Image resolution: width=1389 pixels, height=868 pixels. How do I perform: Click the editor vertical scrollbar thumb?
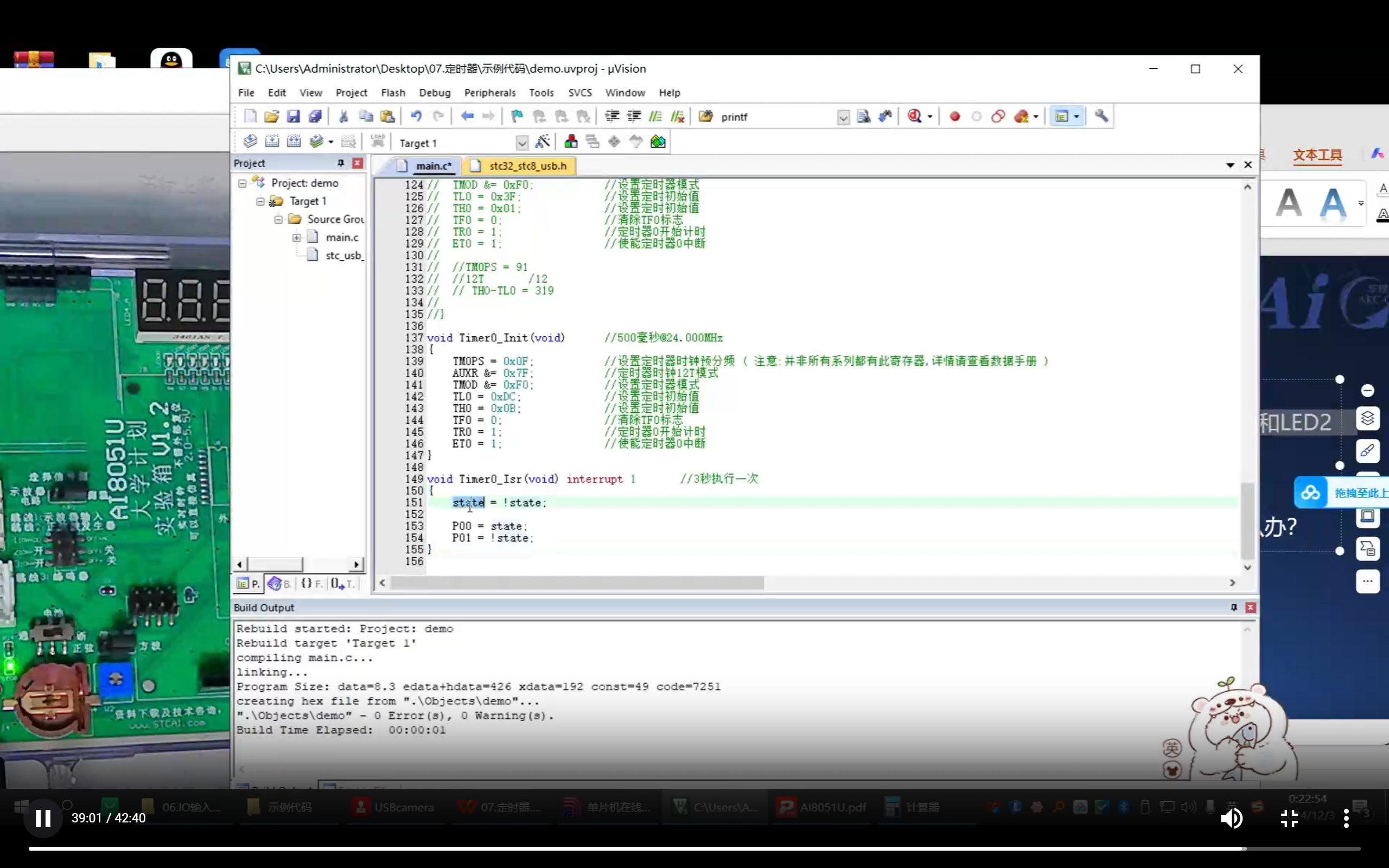pos(1247,521)
